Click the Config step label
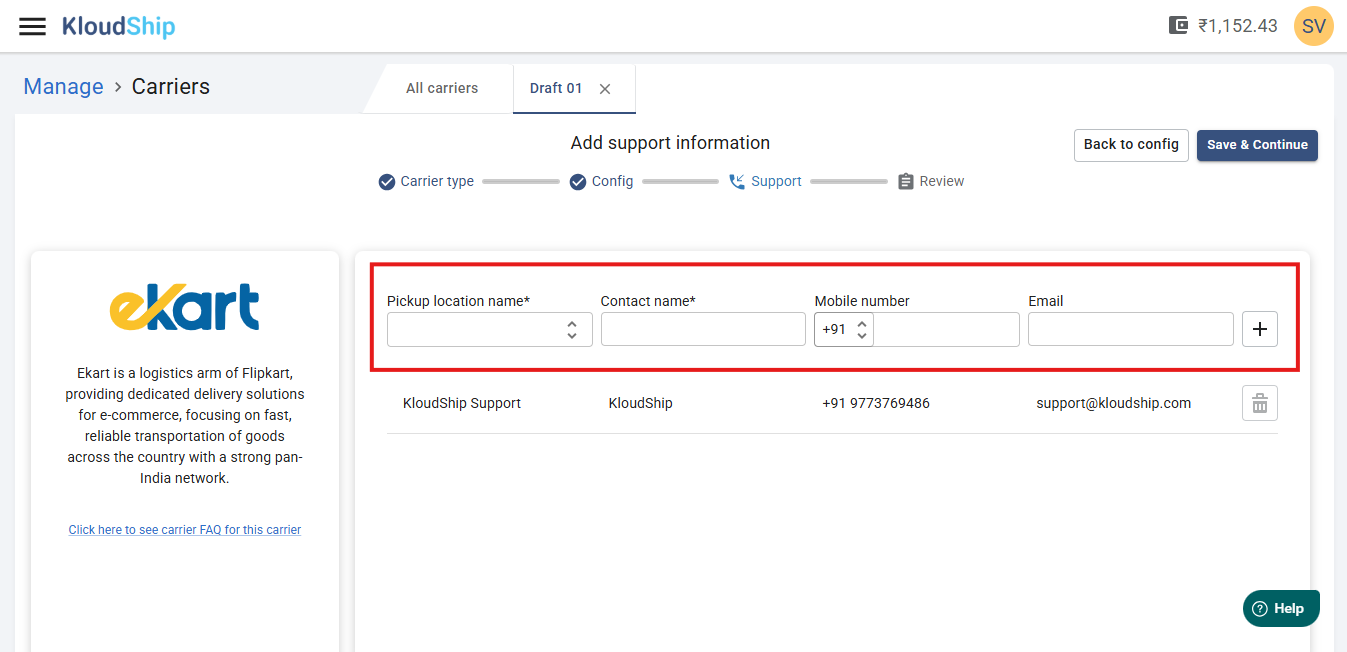Screen dimensions: 1347x652 (612, 182)
